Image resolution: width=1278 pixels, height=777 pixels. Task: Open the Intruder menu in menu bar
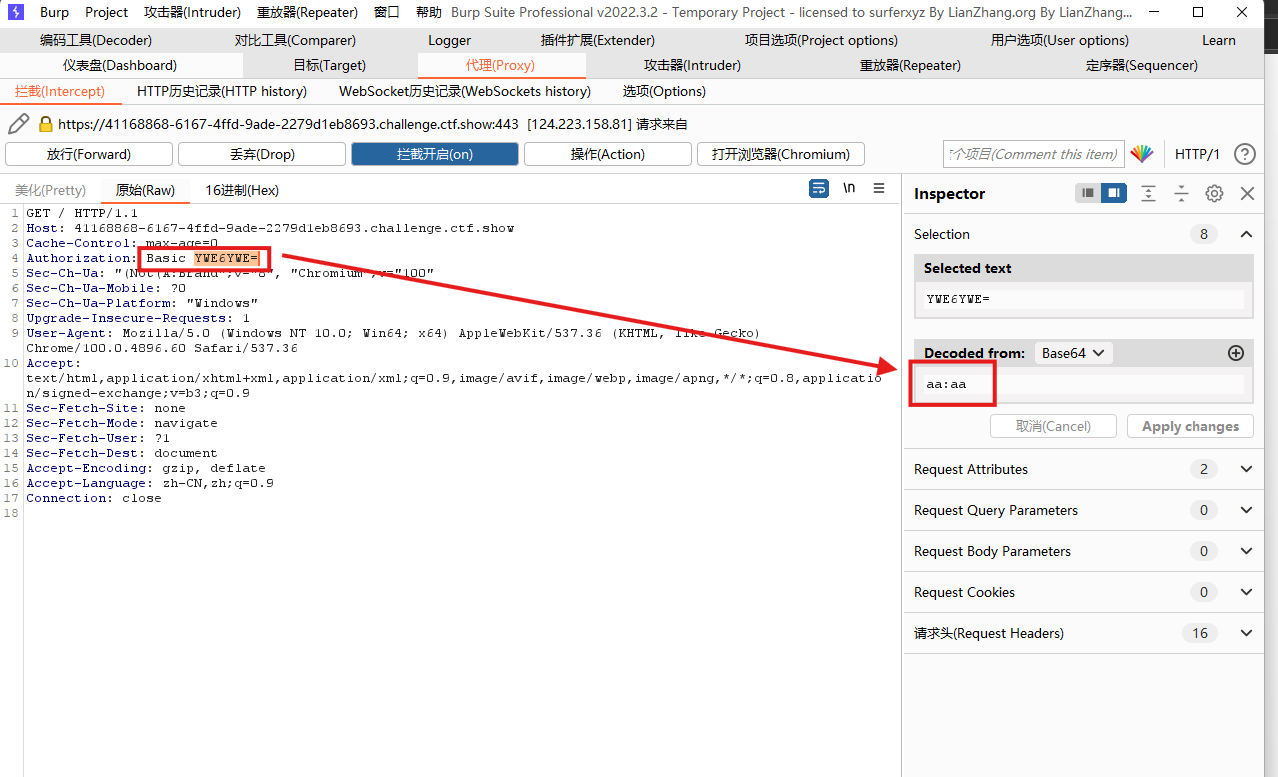[192, 12]
